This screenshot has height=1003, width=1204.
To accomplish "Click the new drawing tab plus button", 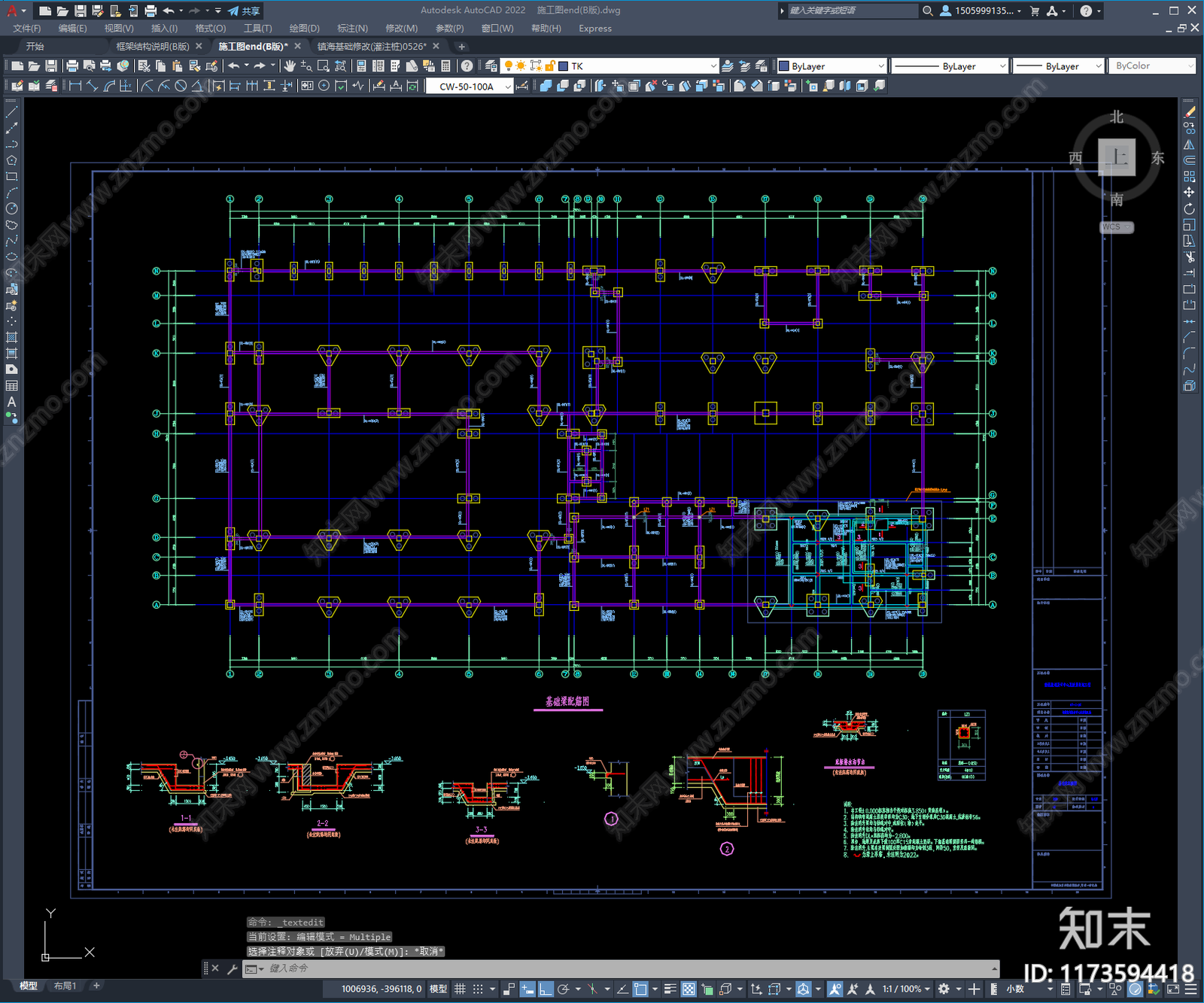I will pos(462,47).
